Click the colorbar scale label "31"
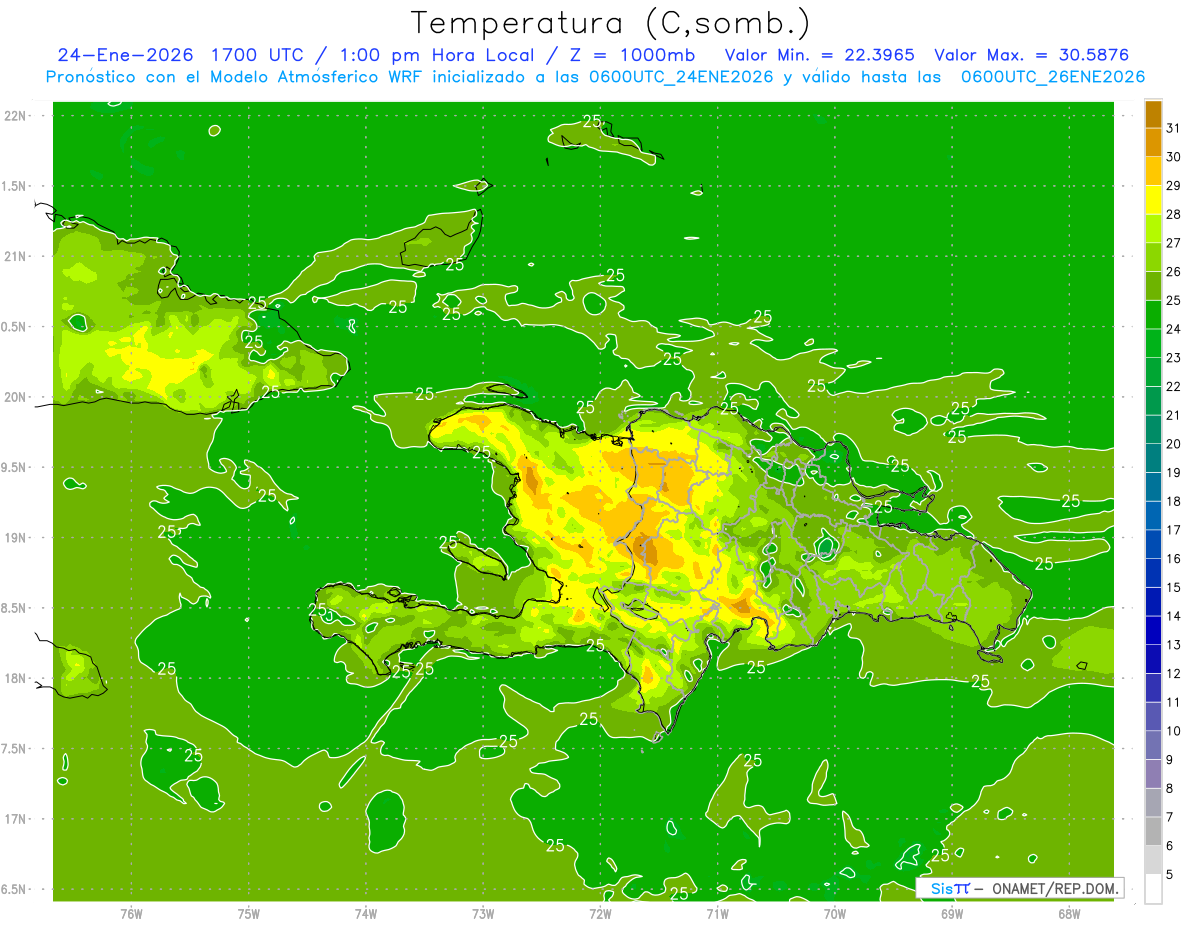Screen dimensions: 1200x927 click(x=1174, y=128)
